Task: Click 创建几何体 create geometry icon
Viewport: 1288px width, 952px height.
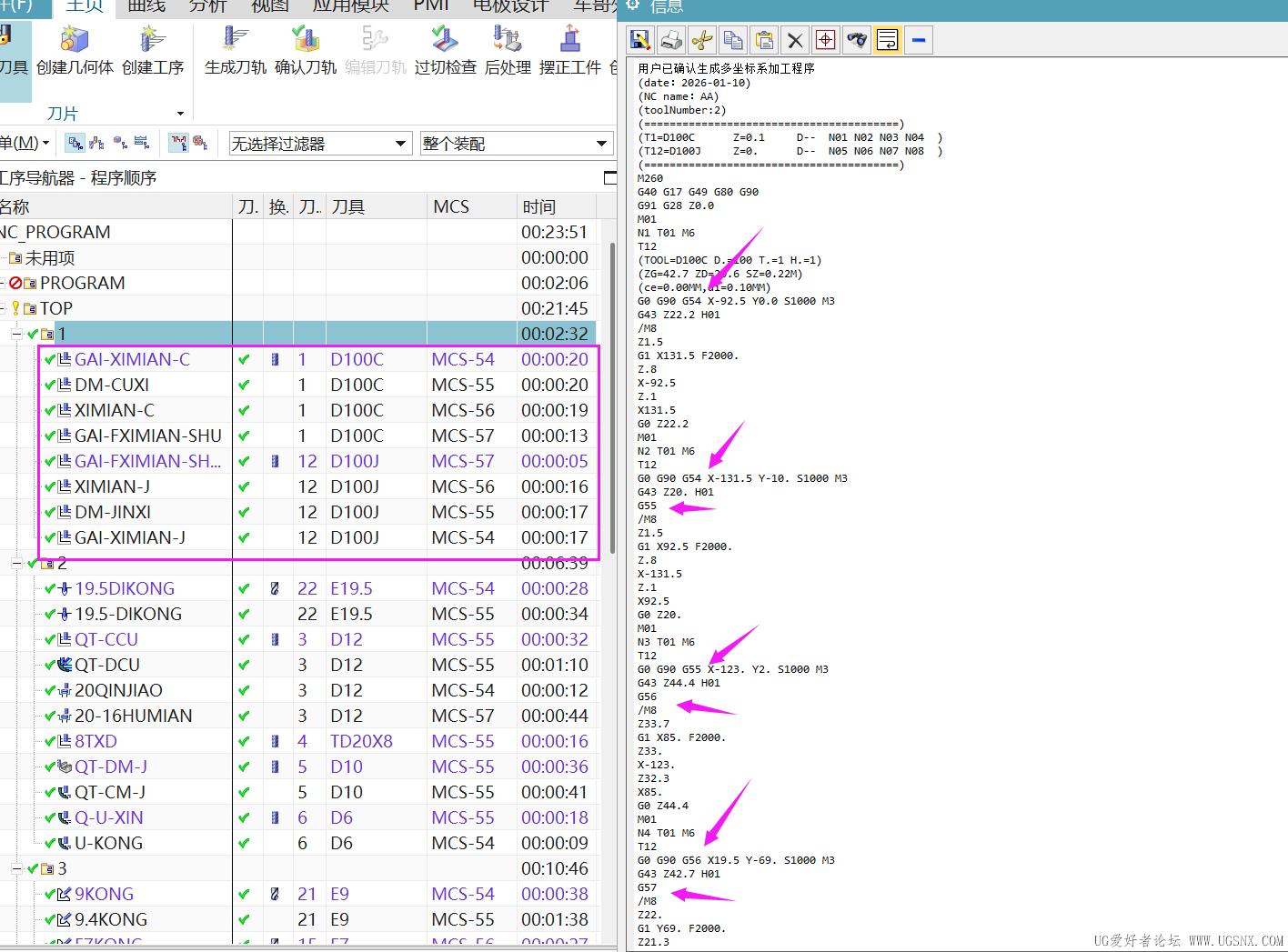Action: point(75,50)
